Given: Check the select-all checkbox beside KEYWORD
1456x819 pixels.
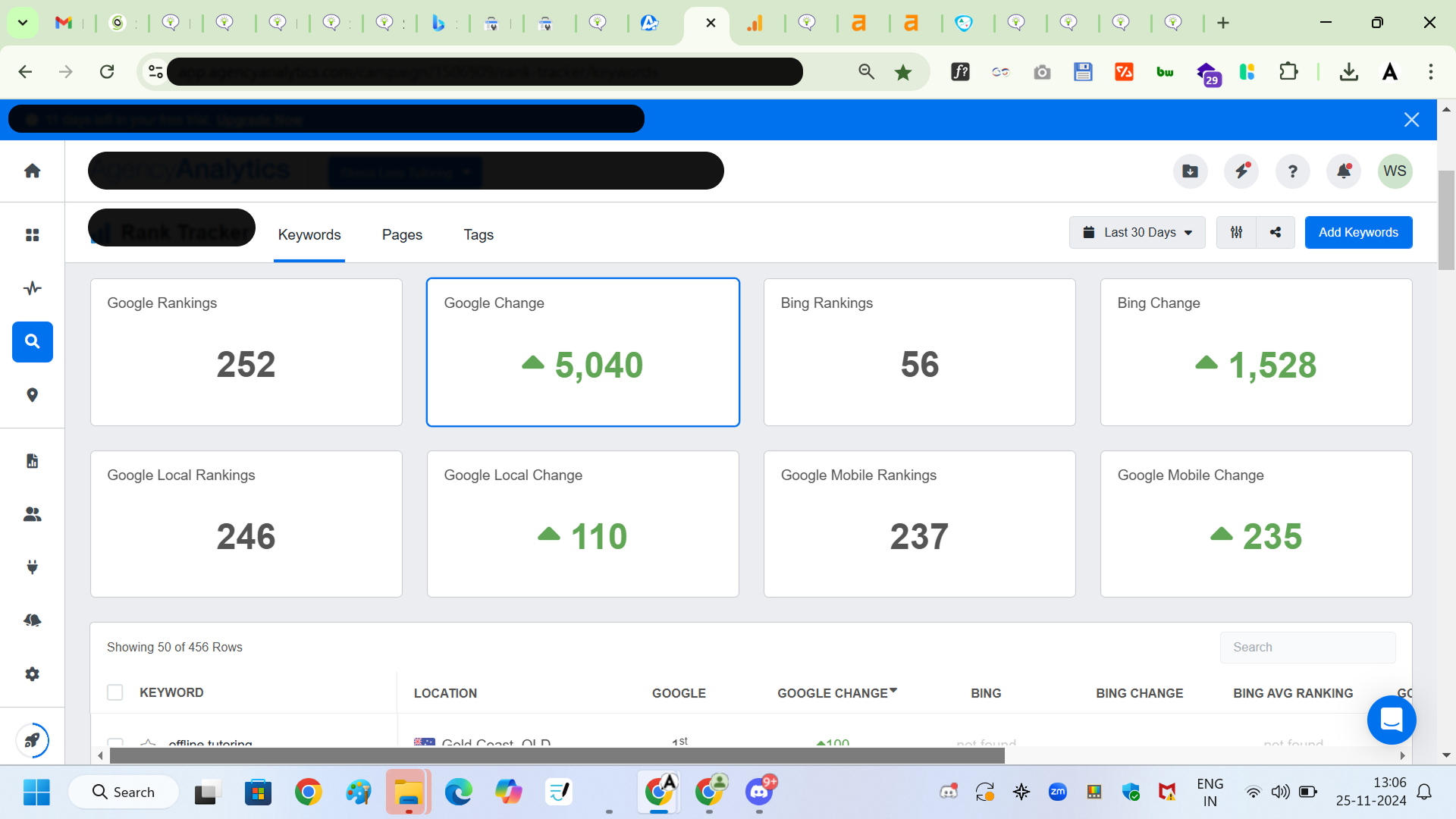Looking at the screenshot, I should 115,692.
